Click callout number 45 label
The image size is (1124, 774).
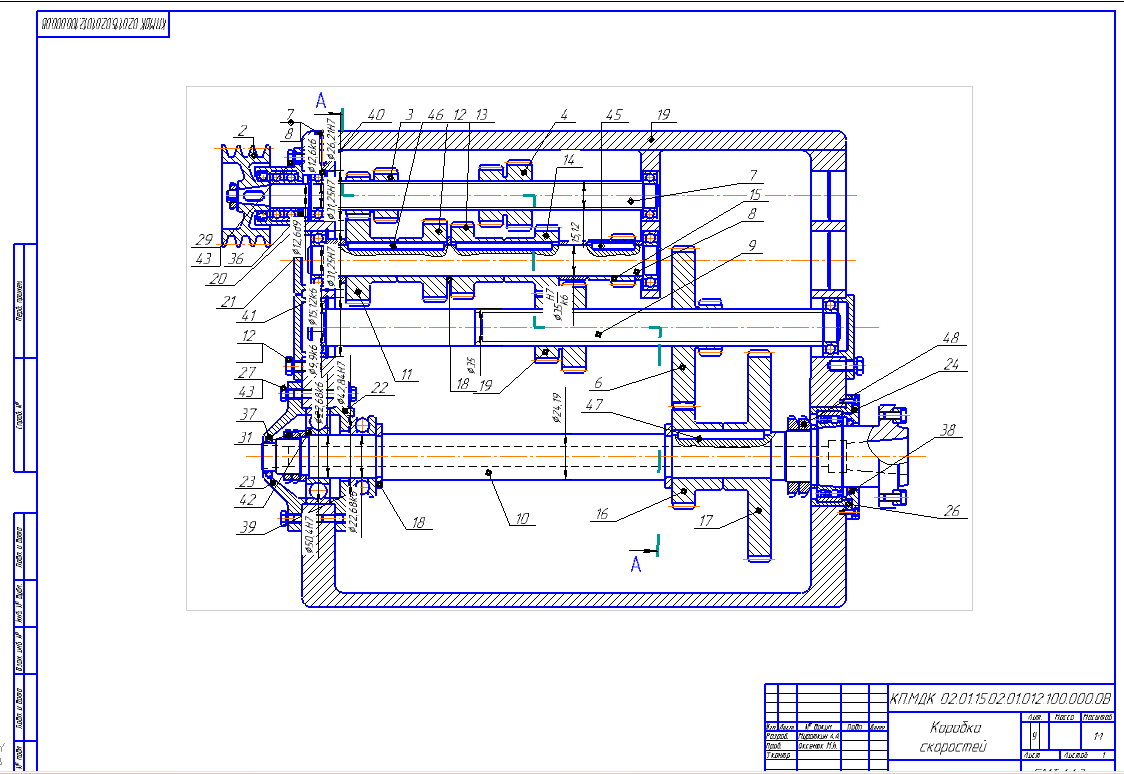tap(613, 115)
